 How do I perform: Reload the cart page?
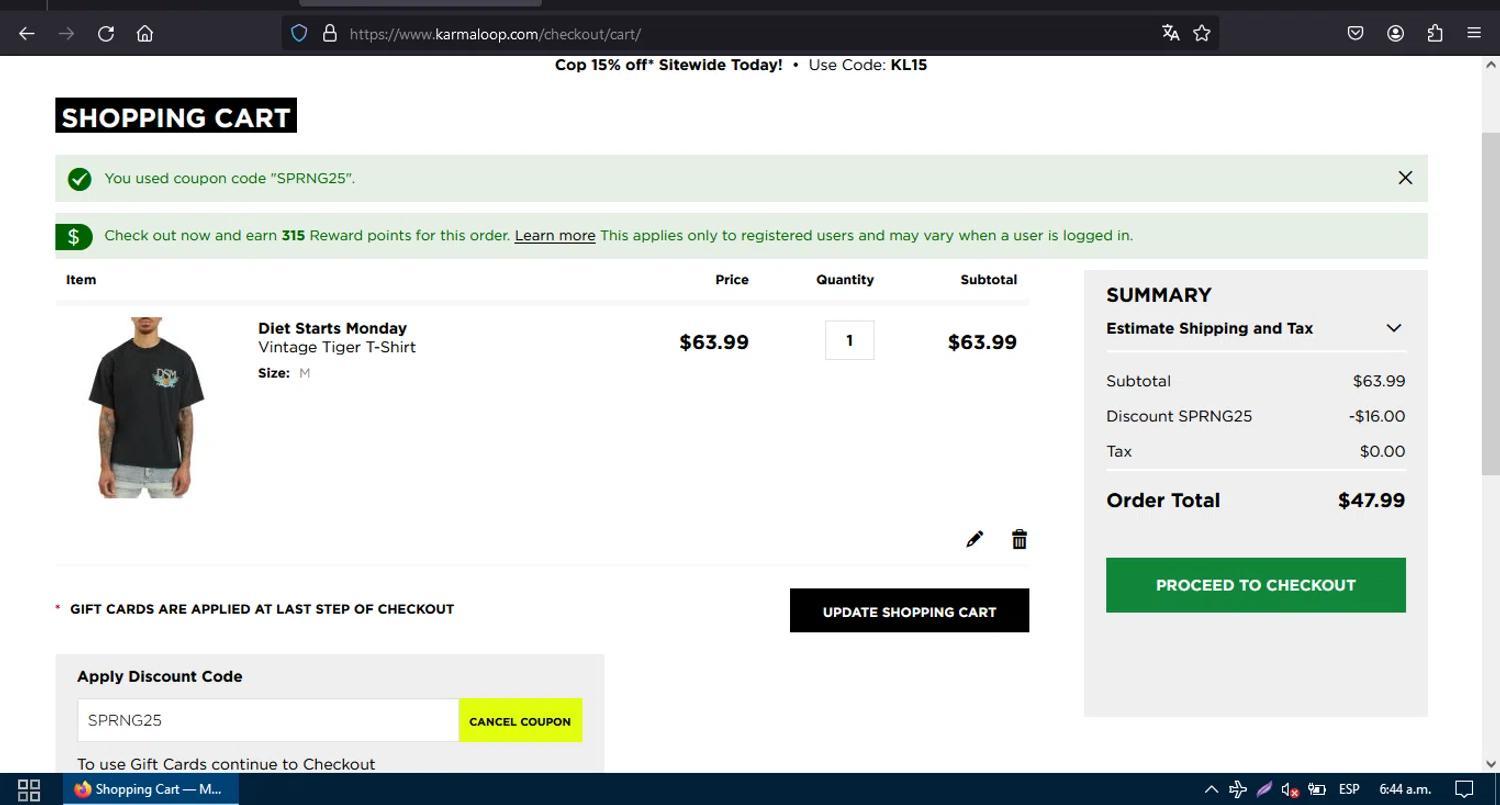pyautogui.click(x=106, y=33)
